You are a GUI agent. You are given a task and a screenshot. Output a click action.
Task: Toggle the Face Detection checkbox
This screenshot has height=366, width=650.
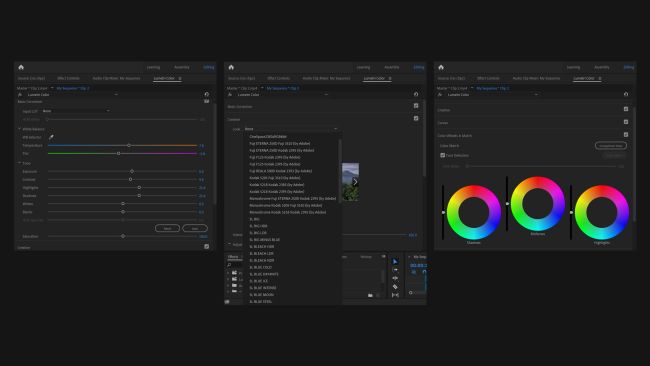(x=442, y=155)
